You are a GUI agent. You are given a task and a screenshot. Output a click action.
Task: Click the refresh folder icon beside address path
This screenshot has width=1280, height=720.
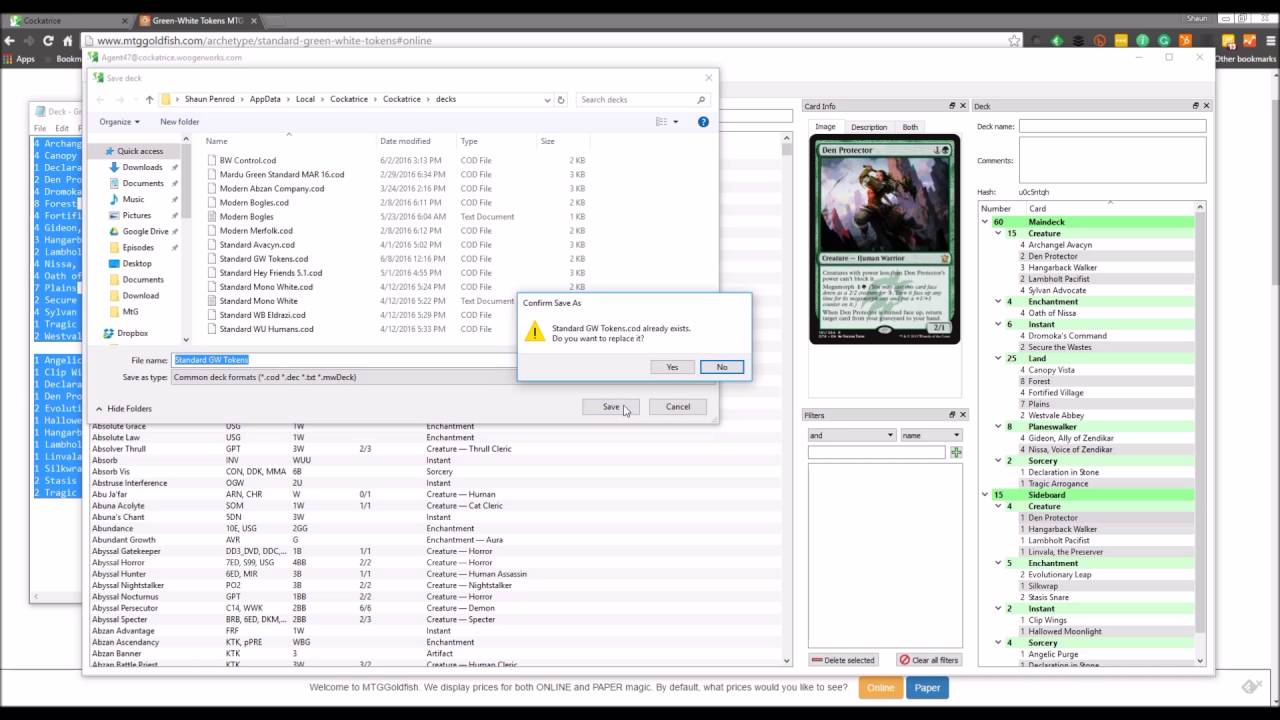tap(561, 100)
